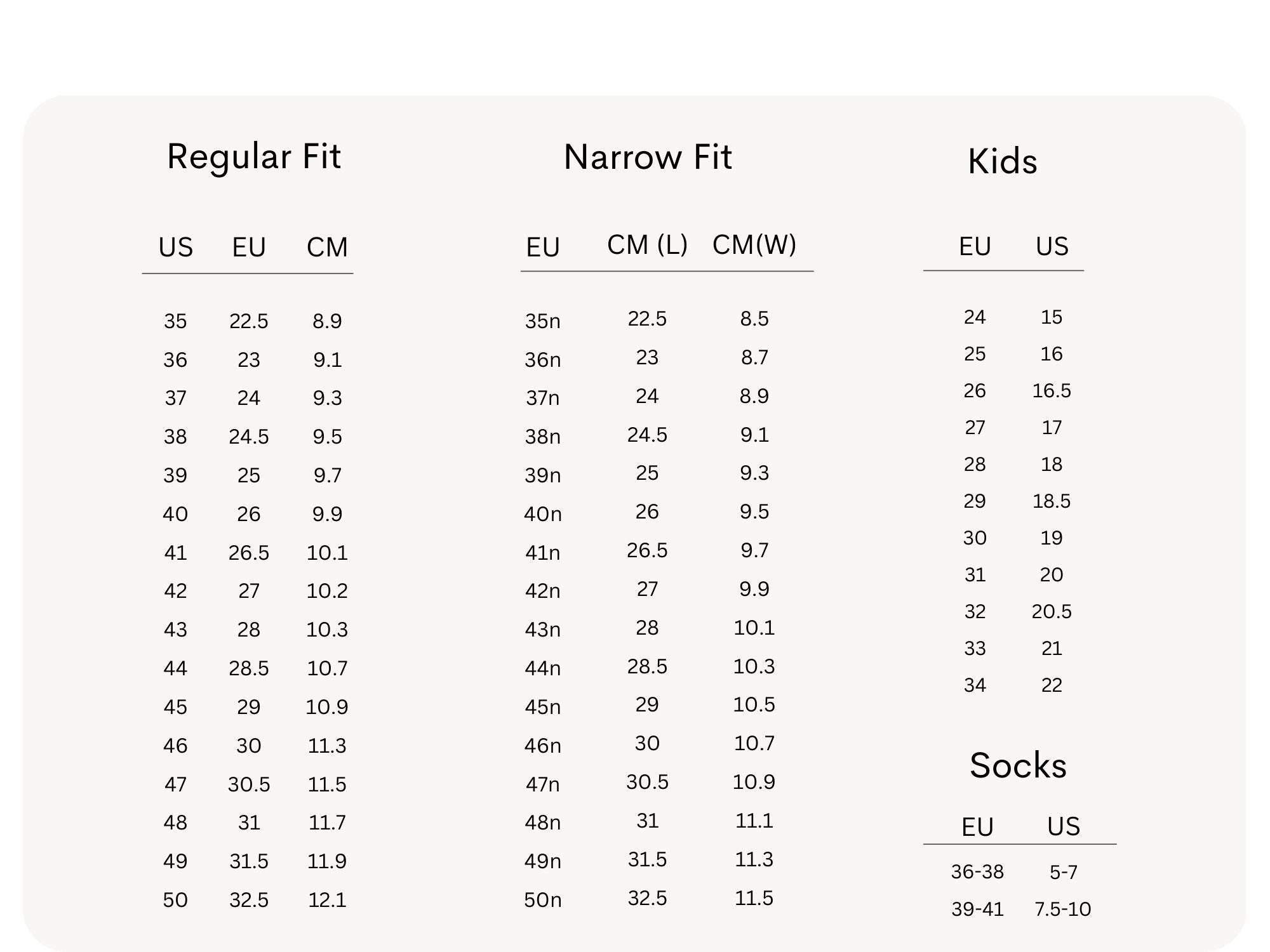Select the 12.1 CM value in Regular Fit
Image resolution: width=1270 pixels, height=952 pixels.
coord(327,900)
